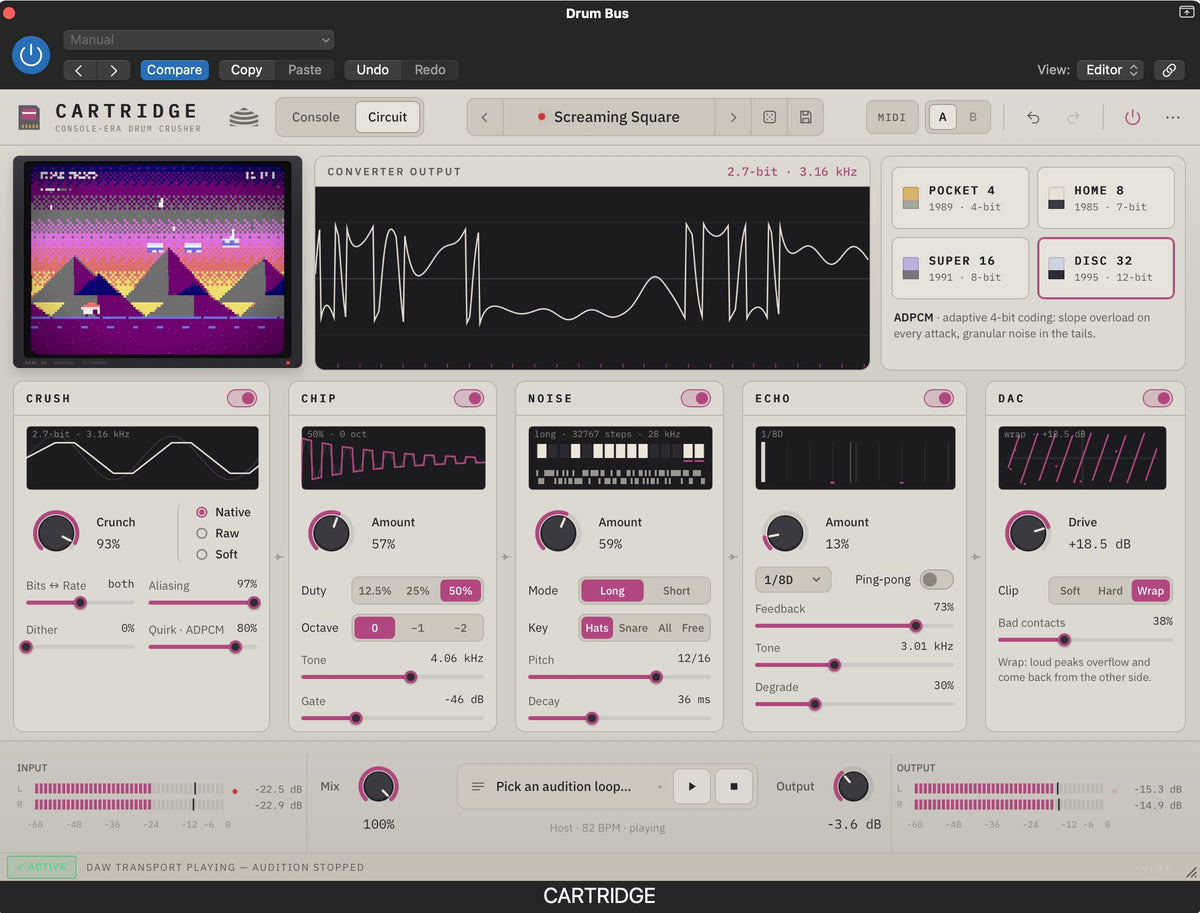Click the Cartridge undo arrow icon
This screenshot has height=913, width=1200.
pos(1033,117)
